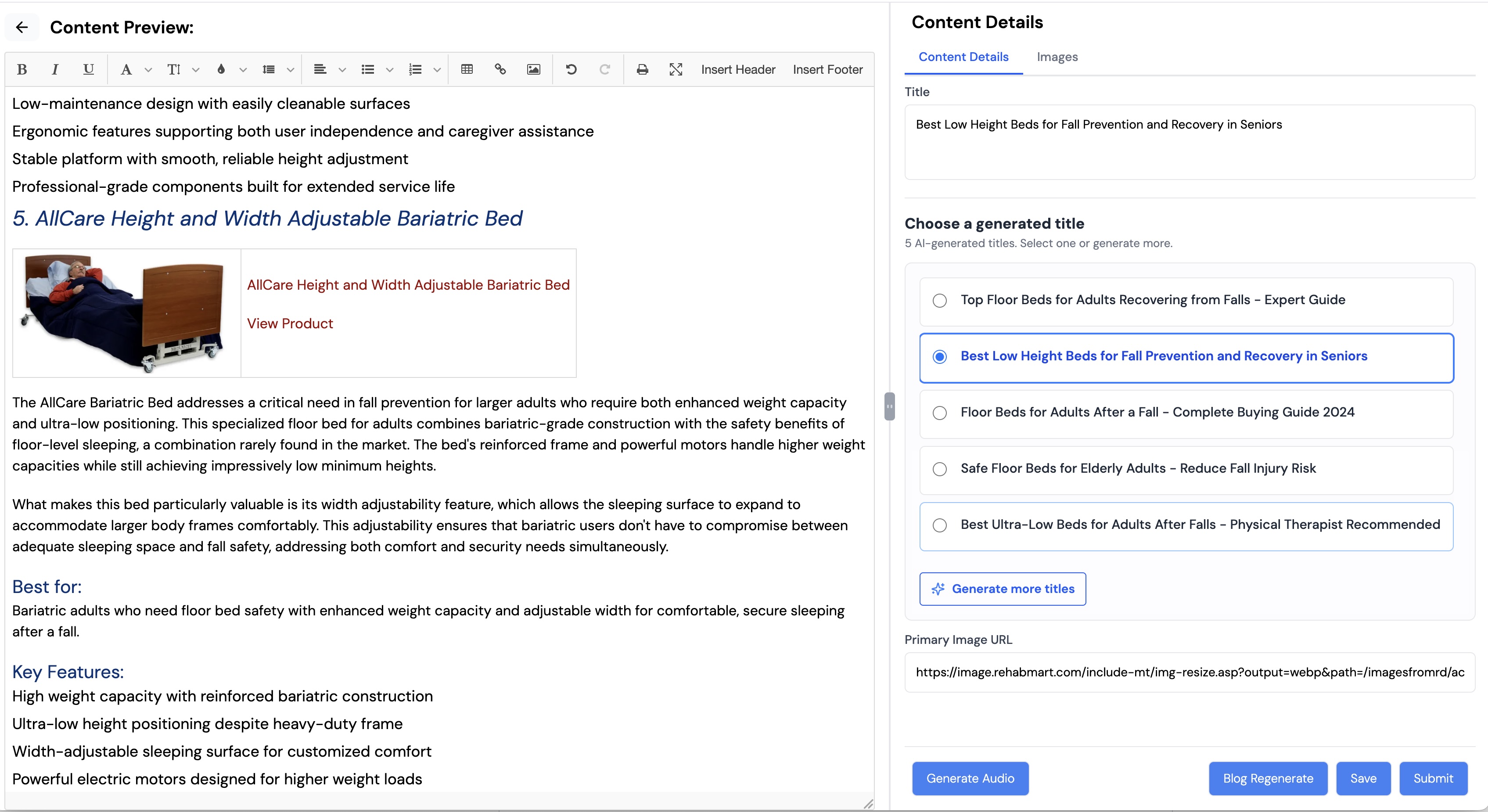
Task: Click the 'Best for:' subheading
Action: pyautogui.click(x=47, y=587)
